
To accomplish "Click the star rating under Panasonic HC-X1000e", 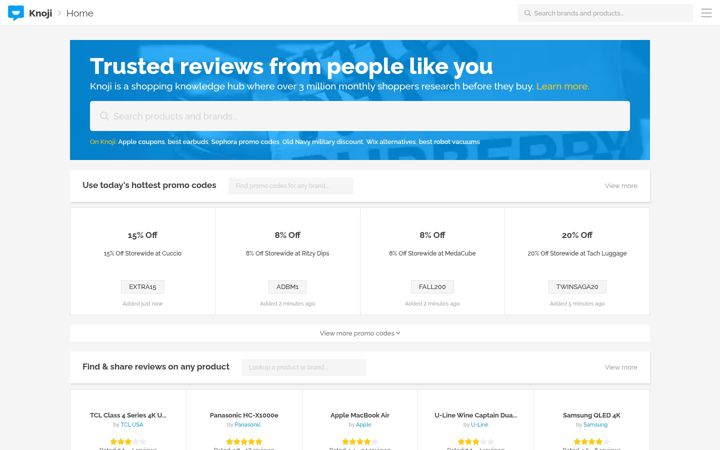I will [x=244, y=441].
